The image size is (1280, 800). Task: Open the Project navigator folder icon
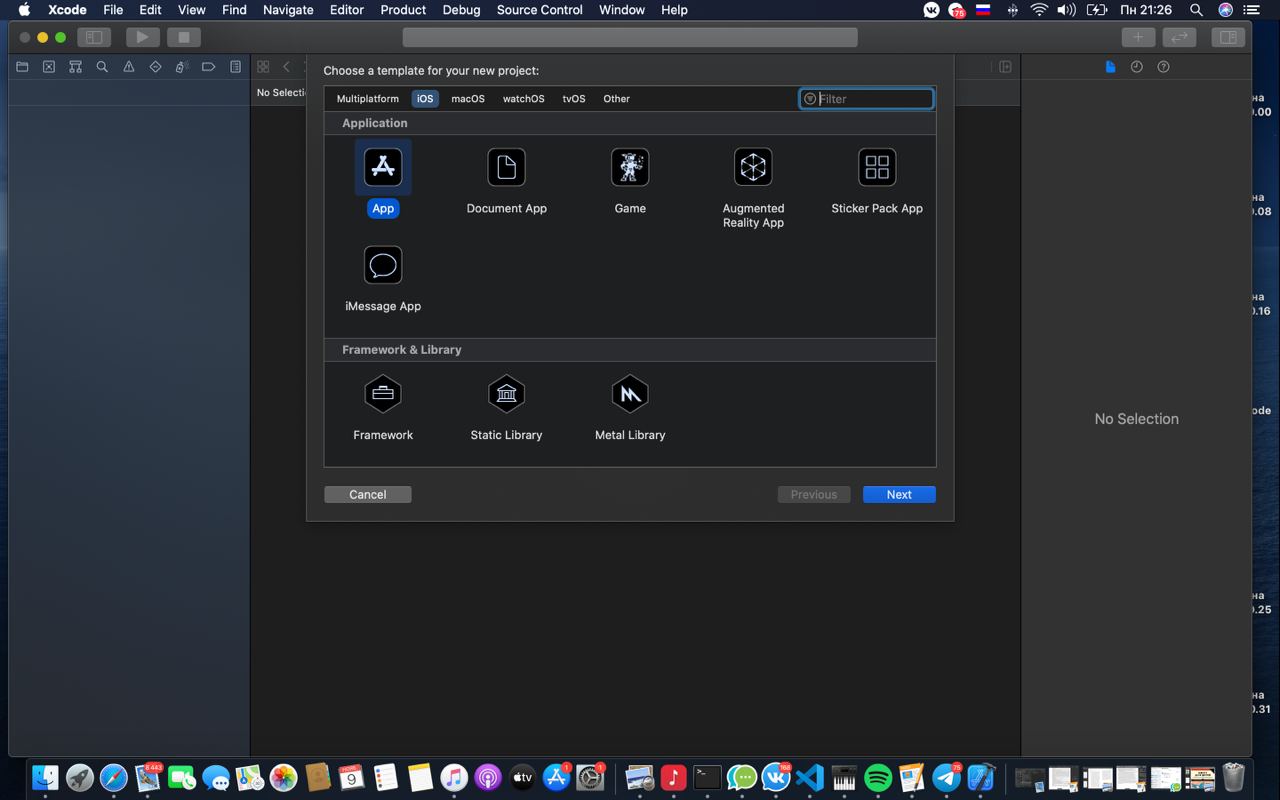coord(22,67)
